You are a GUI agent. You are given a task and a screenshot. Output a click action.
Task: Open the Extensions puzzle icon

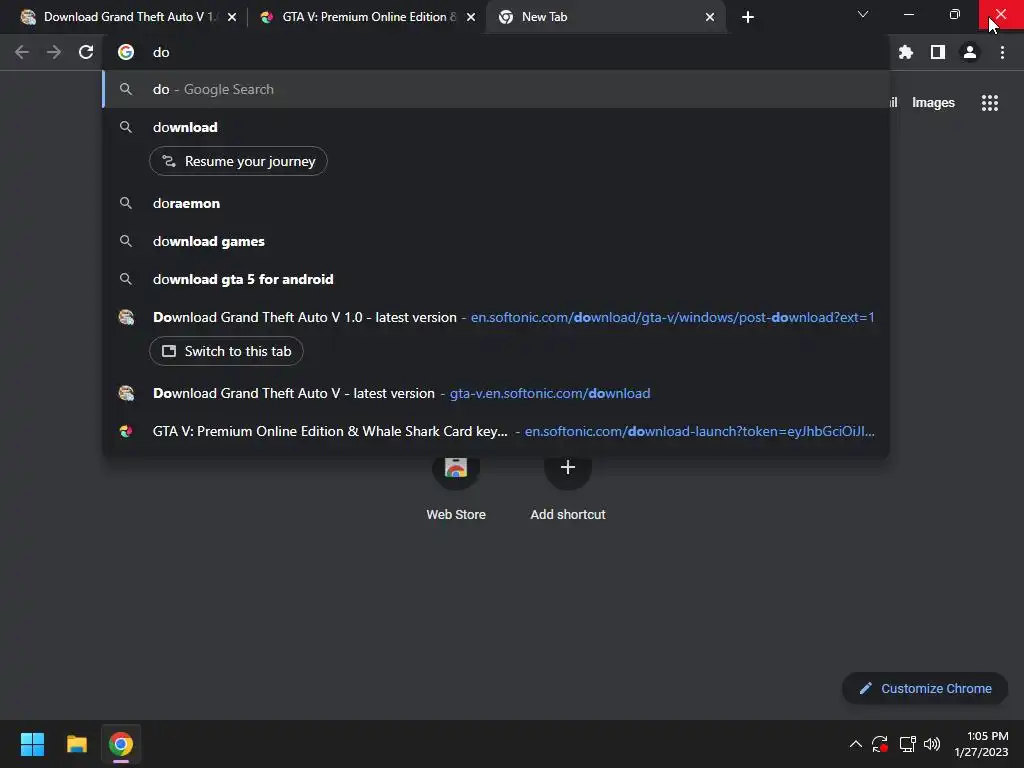[906, 52]
